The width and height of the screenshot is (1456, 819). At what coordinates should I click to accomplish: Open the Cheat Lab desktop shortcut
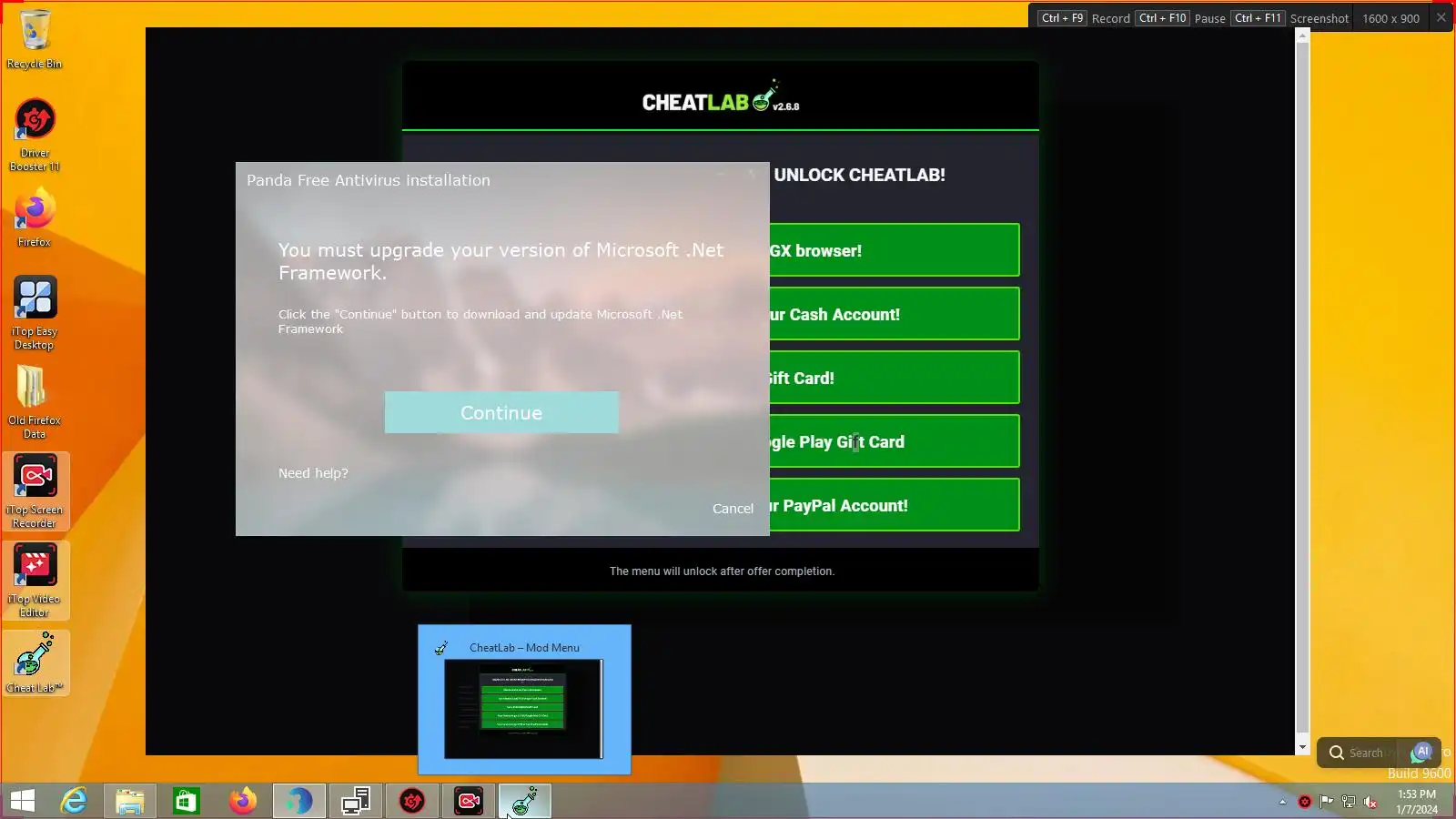pos(35,662)
